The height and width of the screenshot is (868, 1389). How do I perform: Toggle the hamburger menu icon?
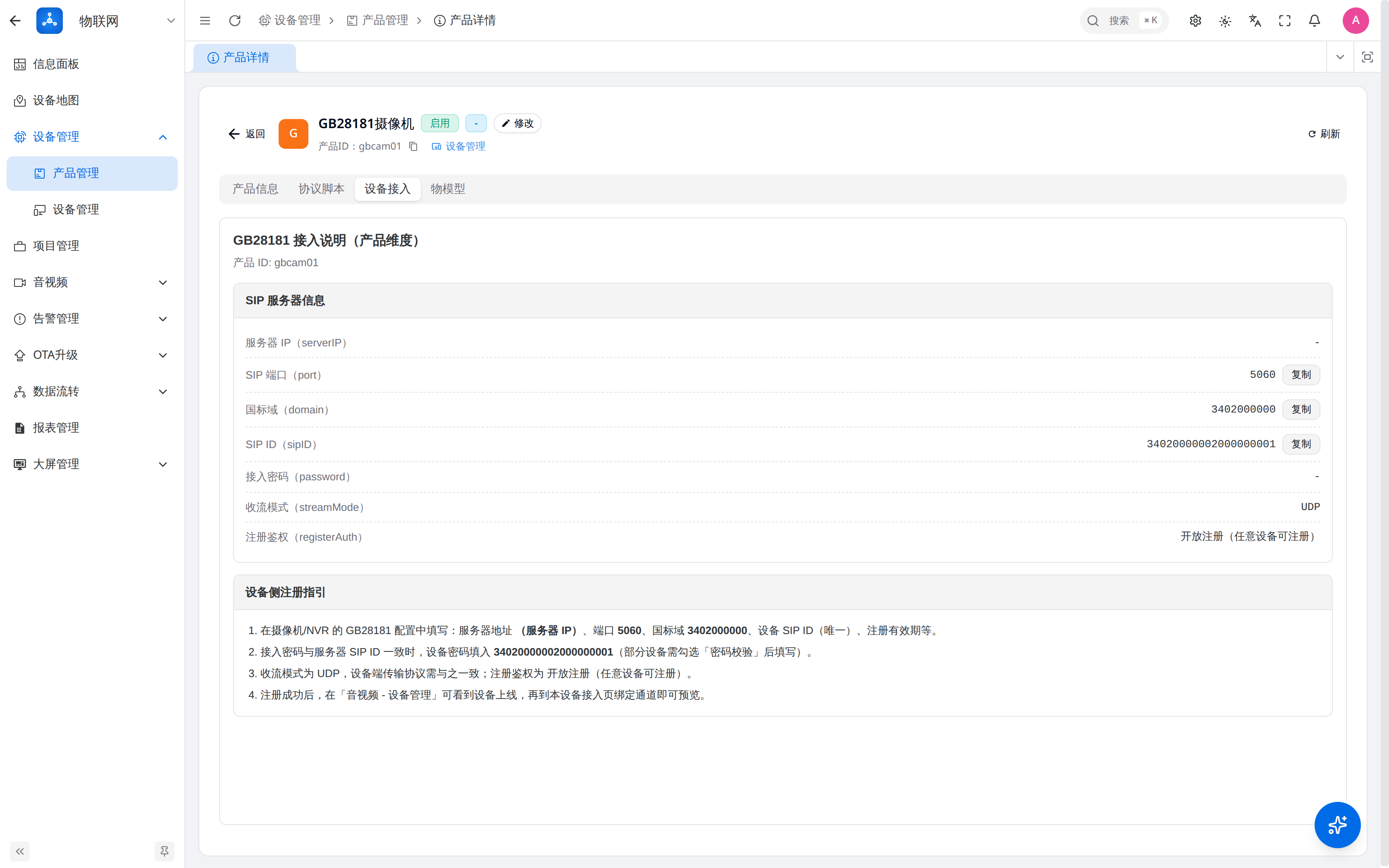(205, 21)
